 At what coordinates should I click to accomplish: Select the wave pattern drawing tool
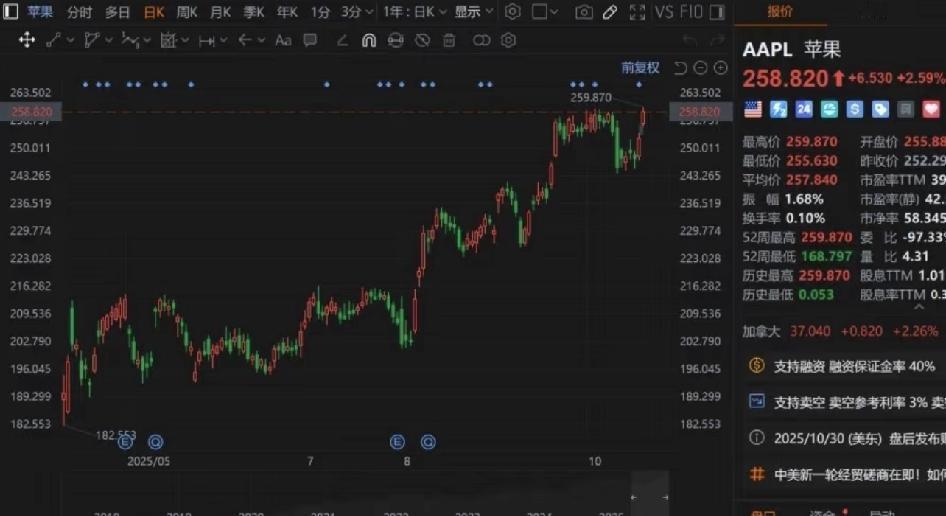(x=130, y=40)
